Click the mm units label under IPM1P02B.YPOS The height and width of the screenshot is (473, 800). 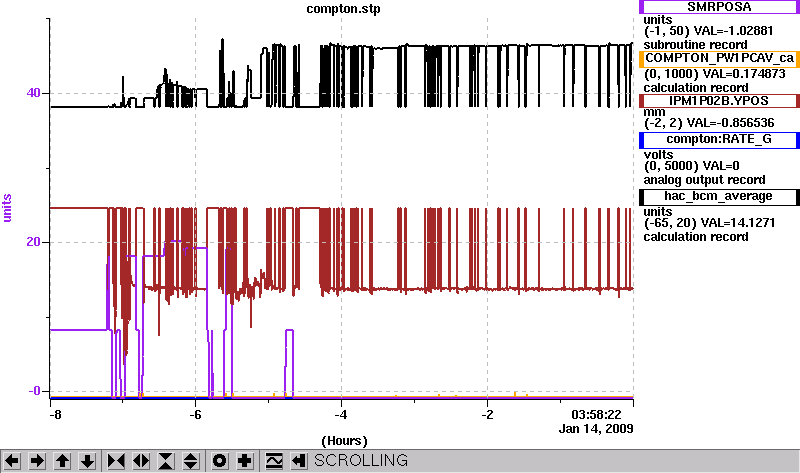point(655,112)
